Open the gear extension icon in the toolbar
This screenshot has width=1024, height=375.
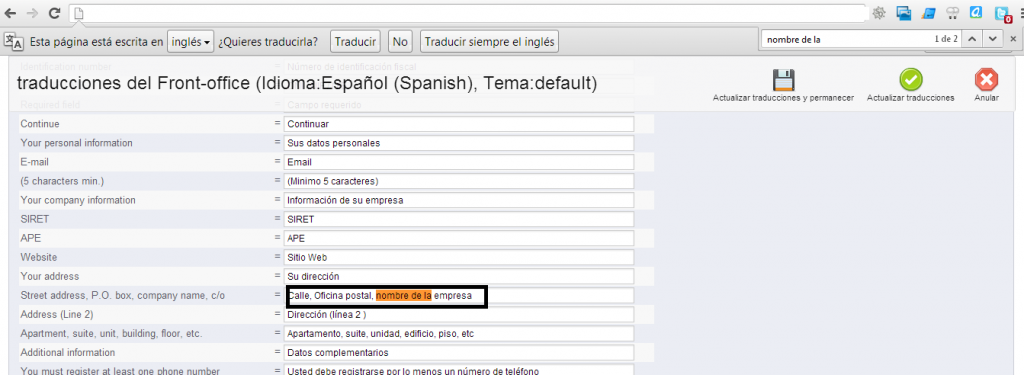coord(880,12)
